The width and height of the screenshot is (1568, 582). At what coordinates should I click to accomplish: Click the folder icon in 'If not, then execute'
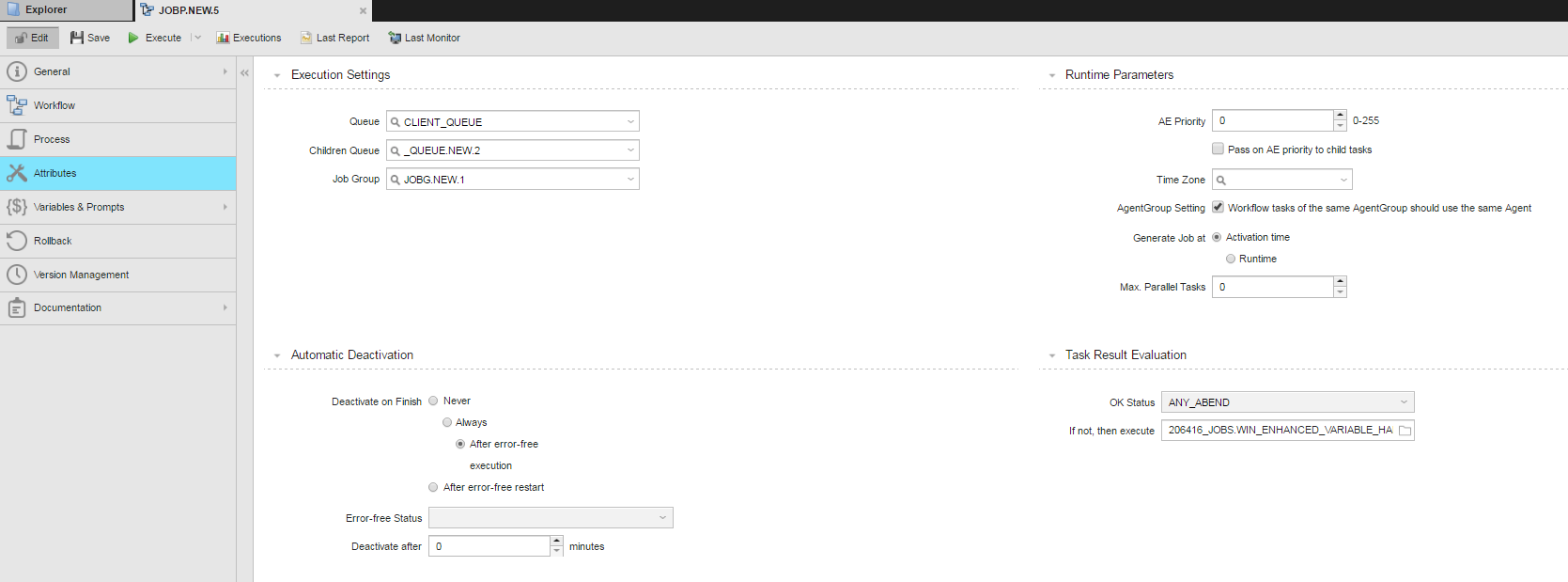1405,431
